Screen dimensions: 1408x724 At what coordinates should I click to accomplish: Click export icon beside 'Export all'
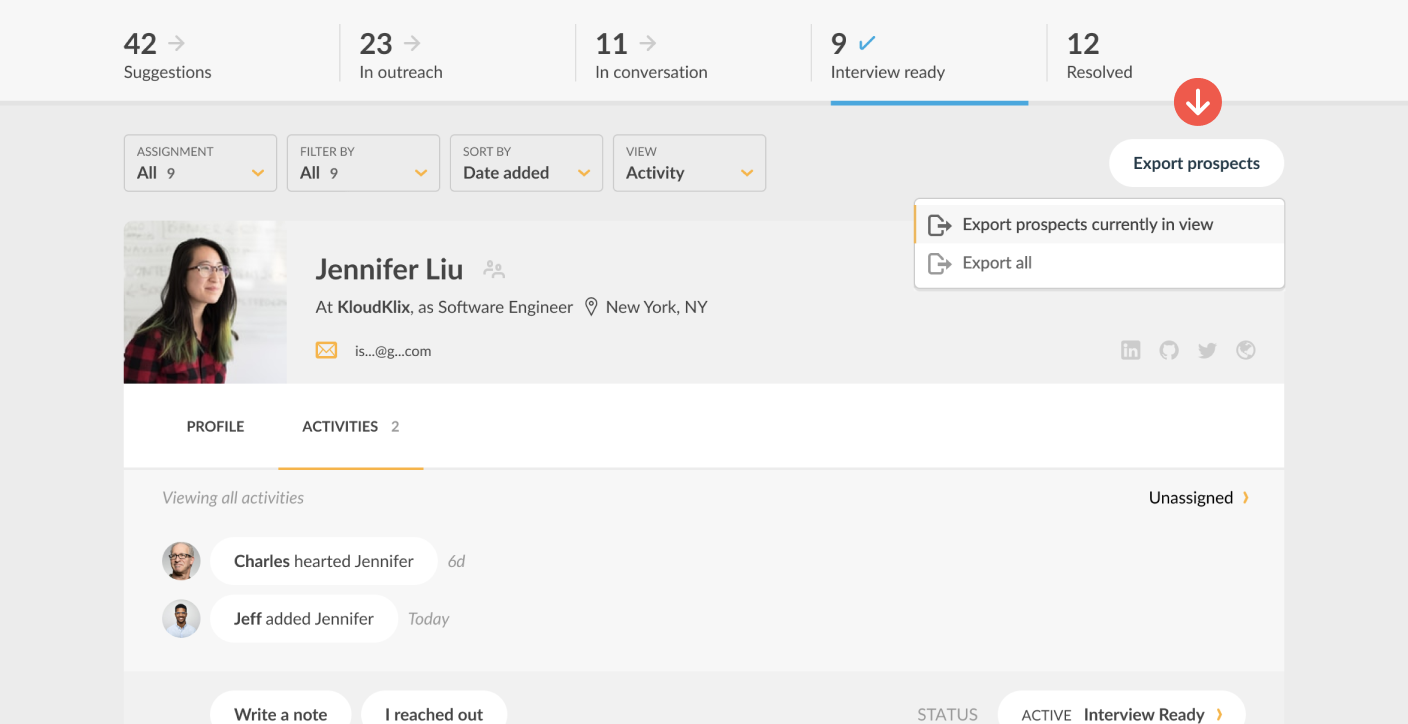(939, 263)
